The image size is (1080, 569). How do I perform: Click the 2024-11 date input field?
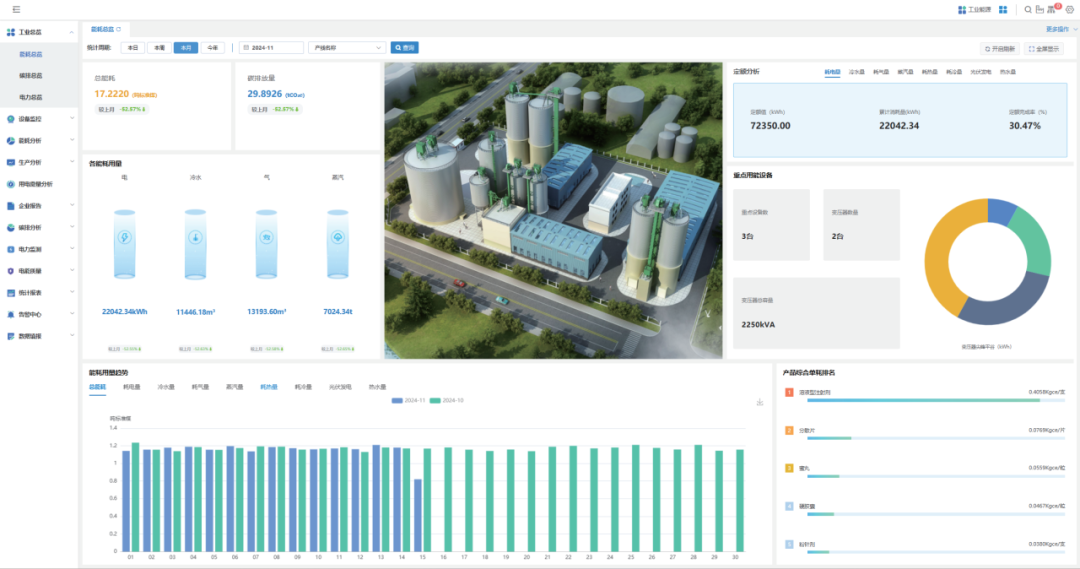coord(270,47)
